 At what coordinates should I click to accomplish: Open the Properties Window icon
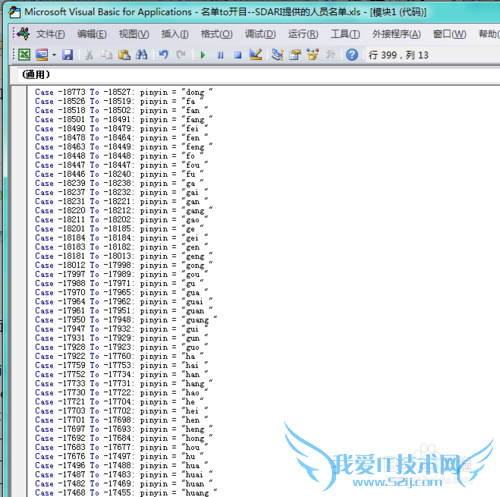295,55
